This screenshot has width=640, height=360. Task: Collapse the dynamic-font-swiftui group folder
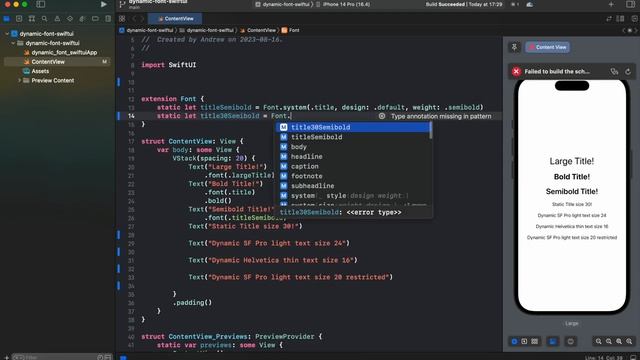pos(13,43)
